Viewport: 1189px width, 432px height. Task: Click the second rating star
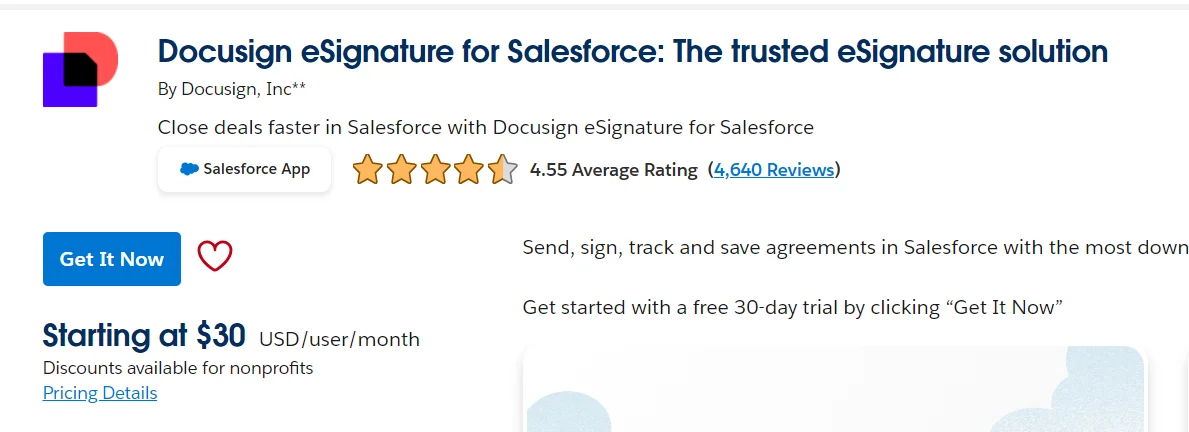click(x=401, y=170)
